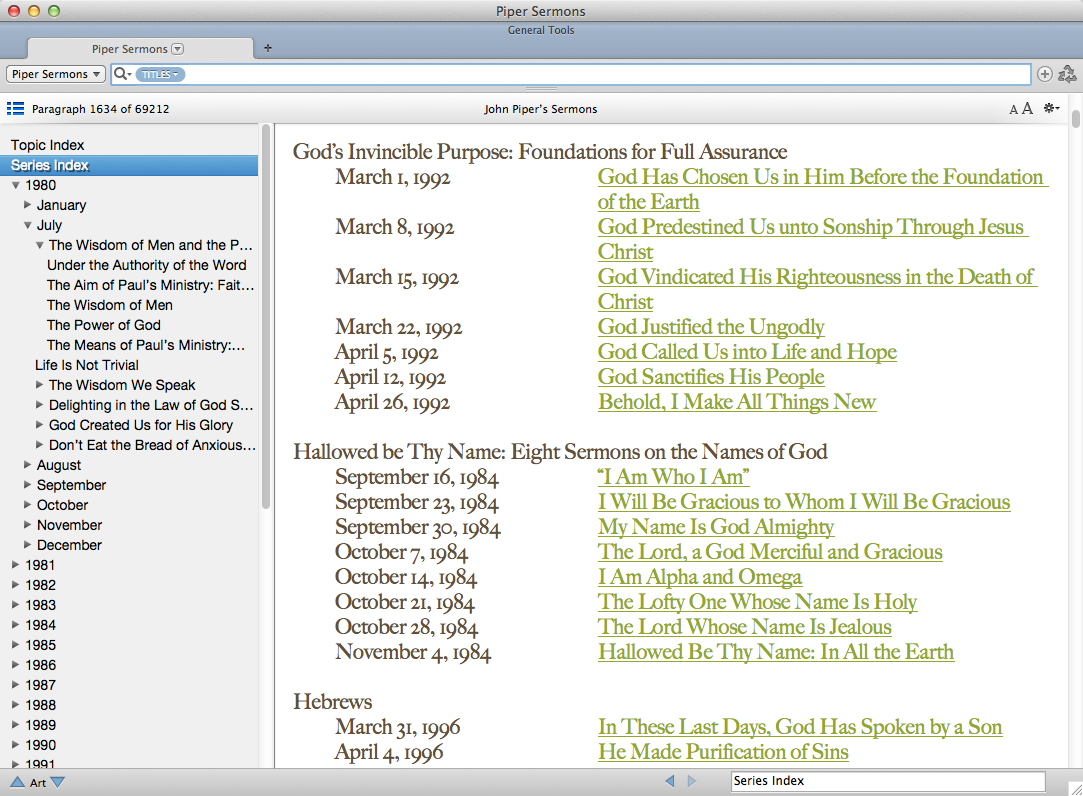Collapse the July node

coord(28,225)
